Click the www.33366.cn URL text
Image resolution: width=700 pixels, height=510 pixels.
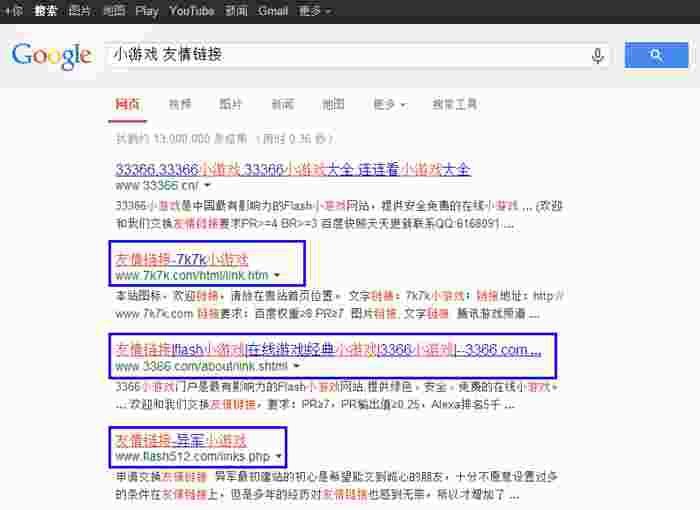point(157,185)
